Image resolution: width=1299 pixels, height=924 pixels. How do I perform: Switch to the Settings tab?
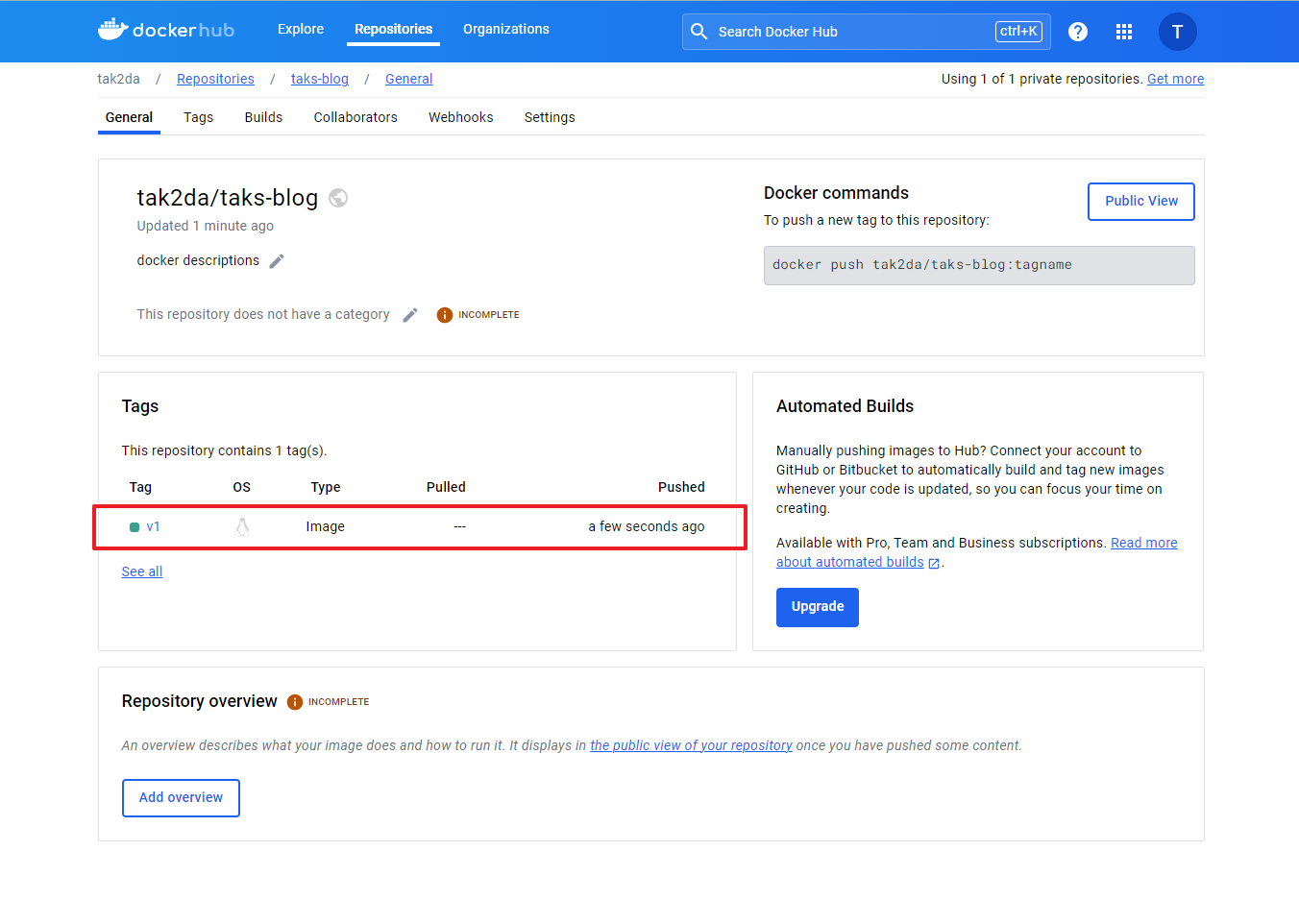[x=550, y=117]
